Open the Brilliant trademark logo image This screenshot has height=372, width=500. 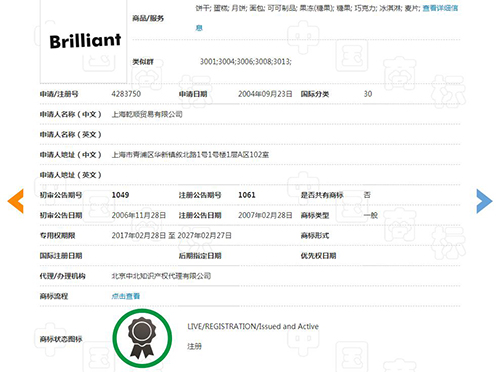tap(85, 41)
